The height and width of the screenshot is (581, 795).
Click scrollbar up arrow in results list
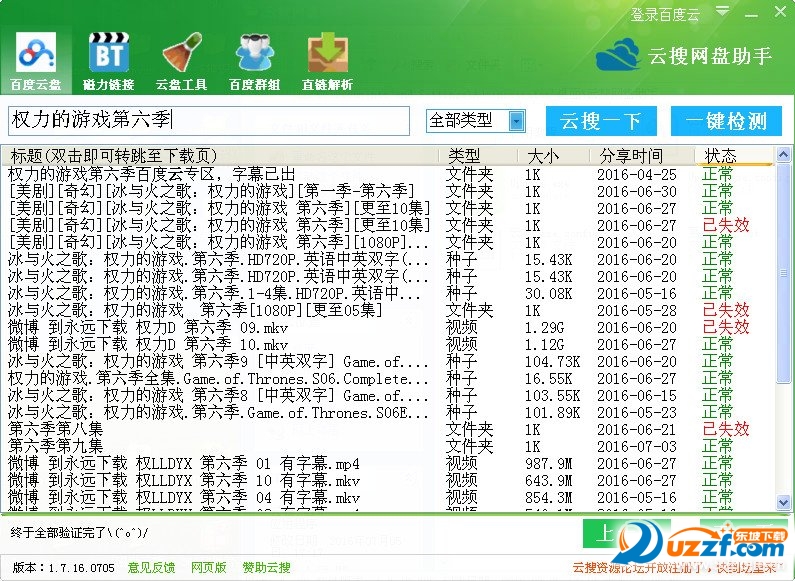click(x=783, y=154)
